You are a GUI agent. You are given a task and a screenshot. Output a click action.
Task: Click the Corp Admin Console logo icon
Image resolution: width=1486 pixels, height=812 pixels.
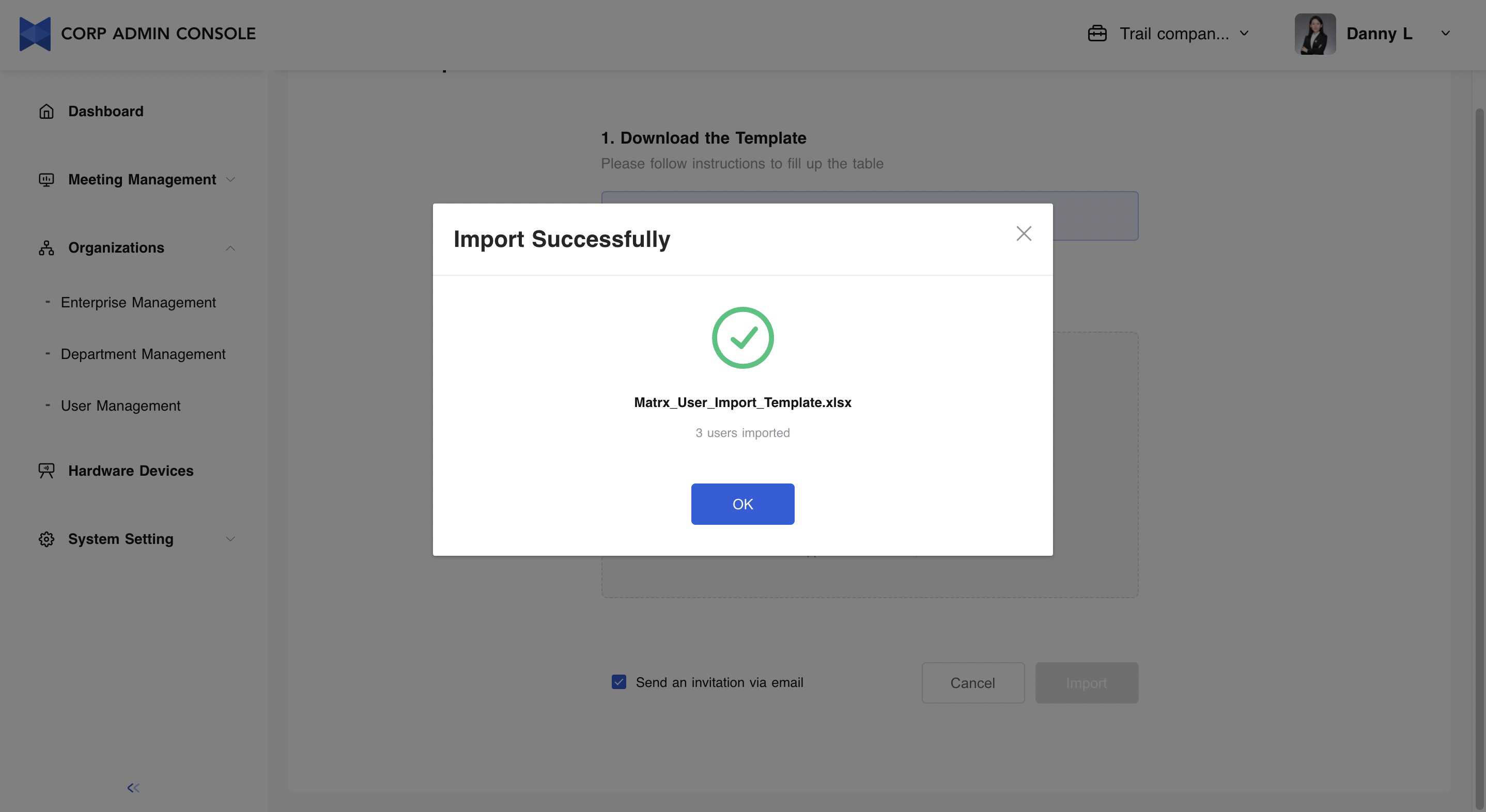tap(35, 34)
